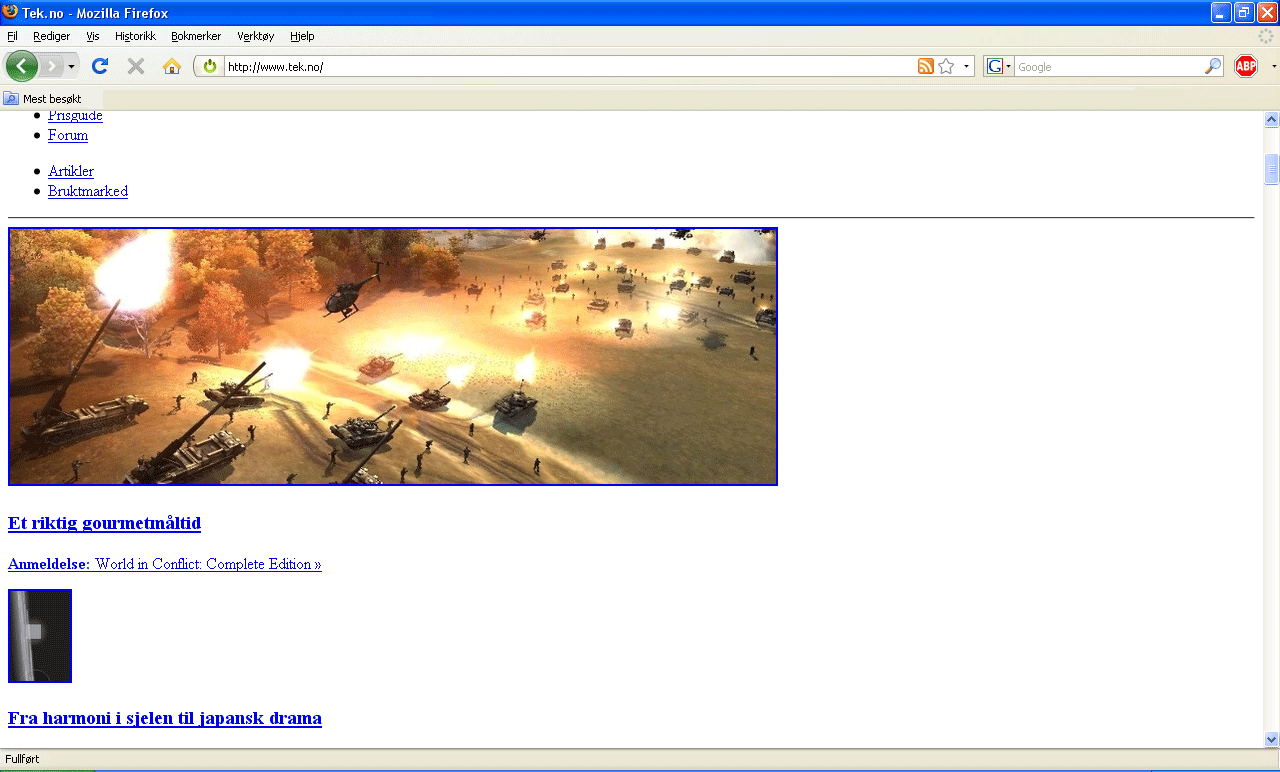Open the address bar history dropdown
1280x772 pixels.
pos(966,66)
